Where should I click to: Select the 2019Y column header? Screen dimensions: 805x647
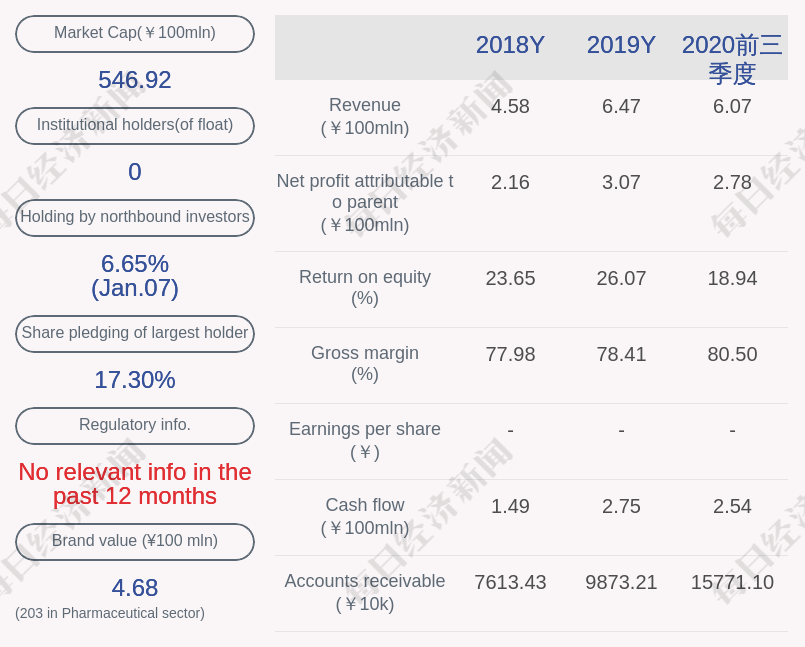621,45
